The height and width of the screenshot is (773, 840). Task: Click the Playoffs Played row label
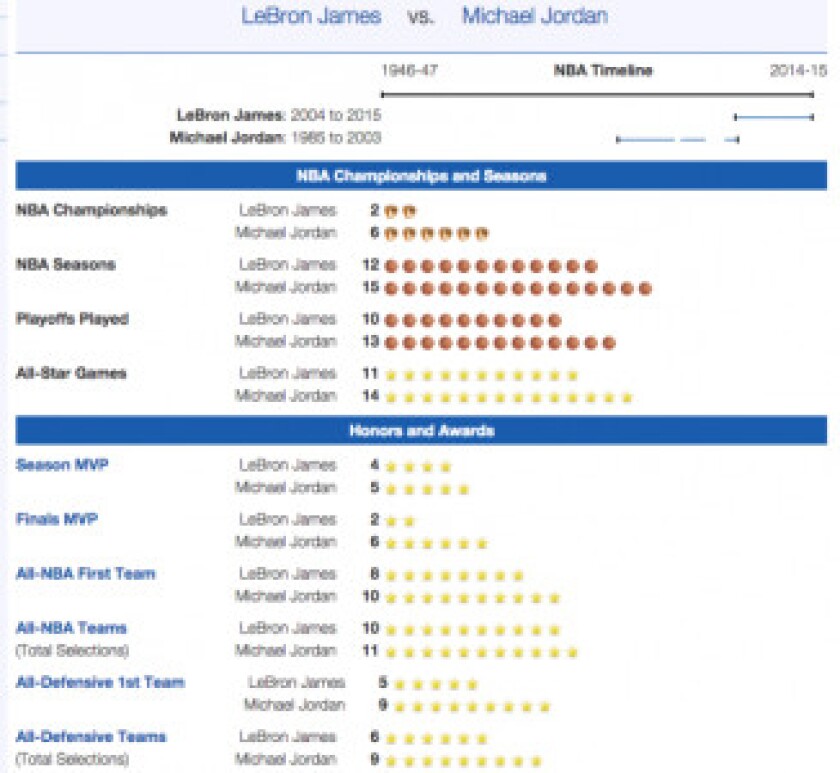point(72,319)
